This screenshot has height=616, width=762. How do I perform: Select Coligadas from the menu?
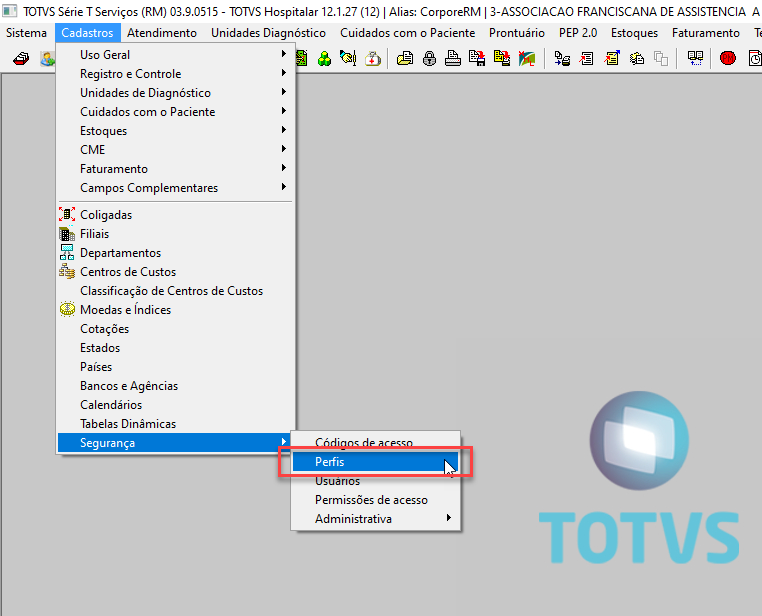[x=175, y=215]
